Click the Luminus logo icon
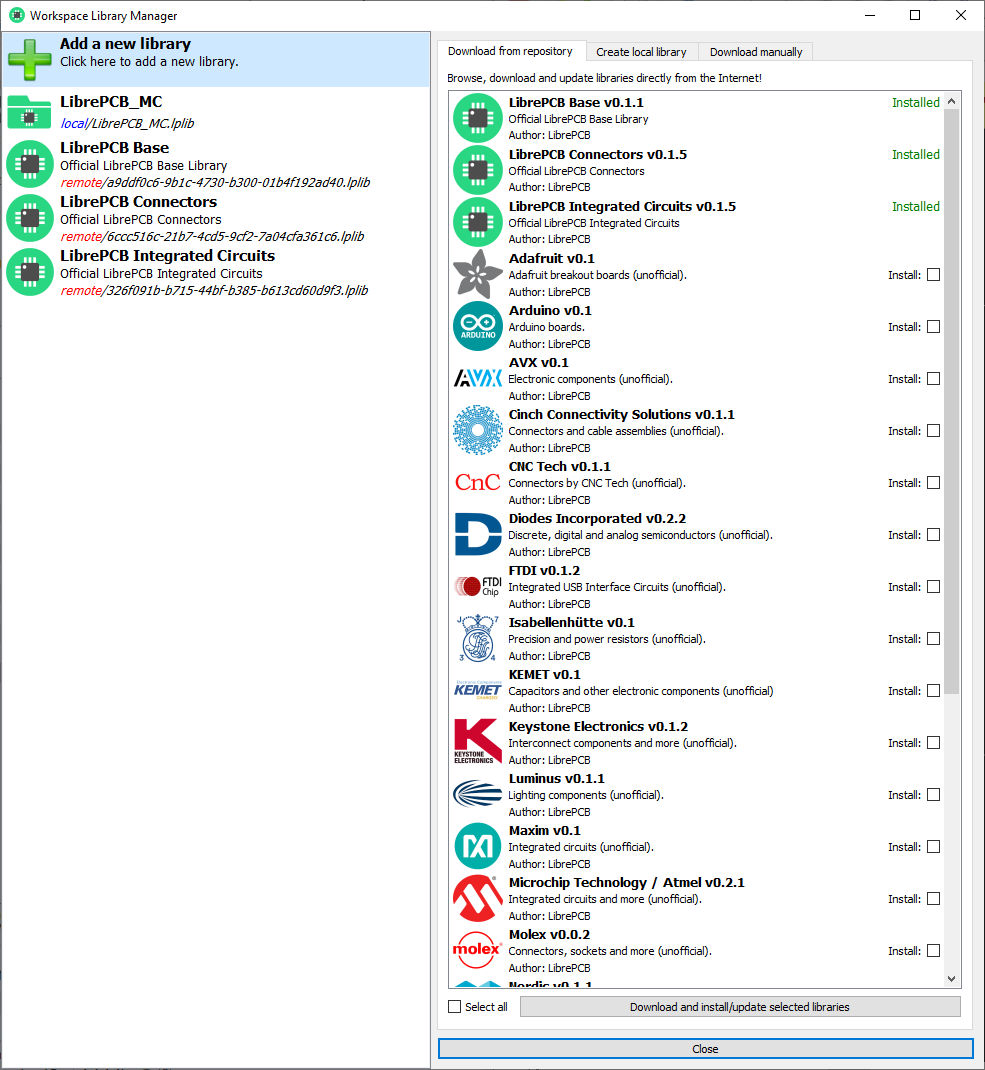The image size is (985, 1070). coord(478,794)
